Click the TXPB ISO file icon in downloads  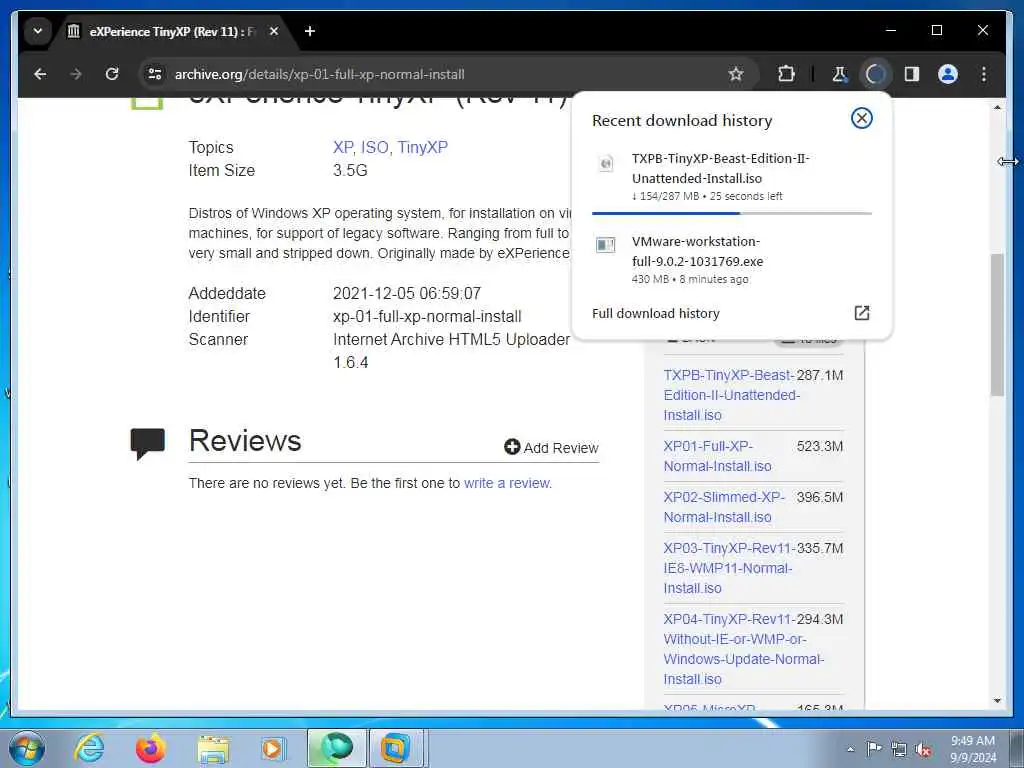(x=606, y=163)
